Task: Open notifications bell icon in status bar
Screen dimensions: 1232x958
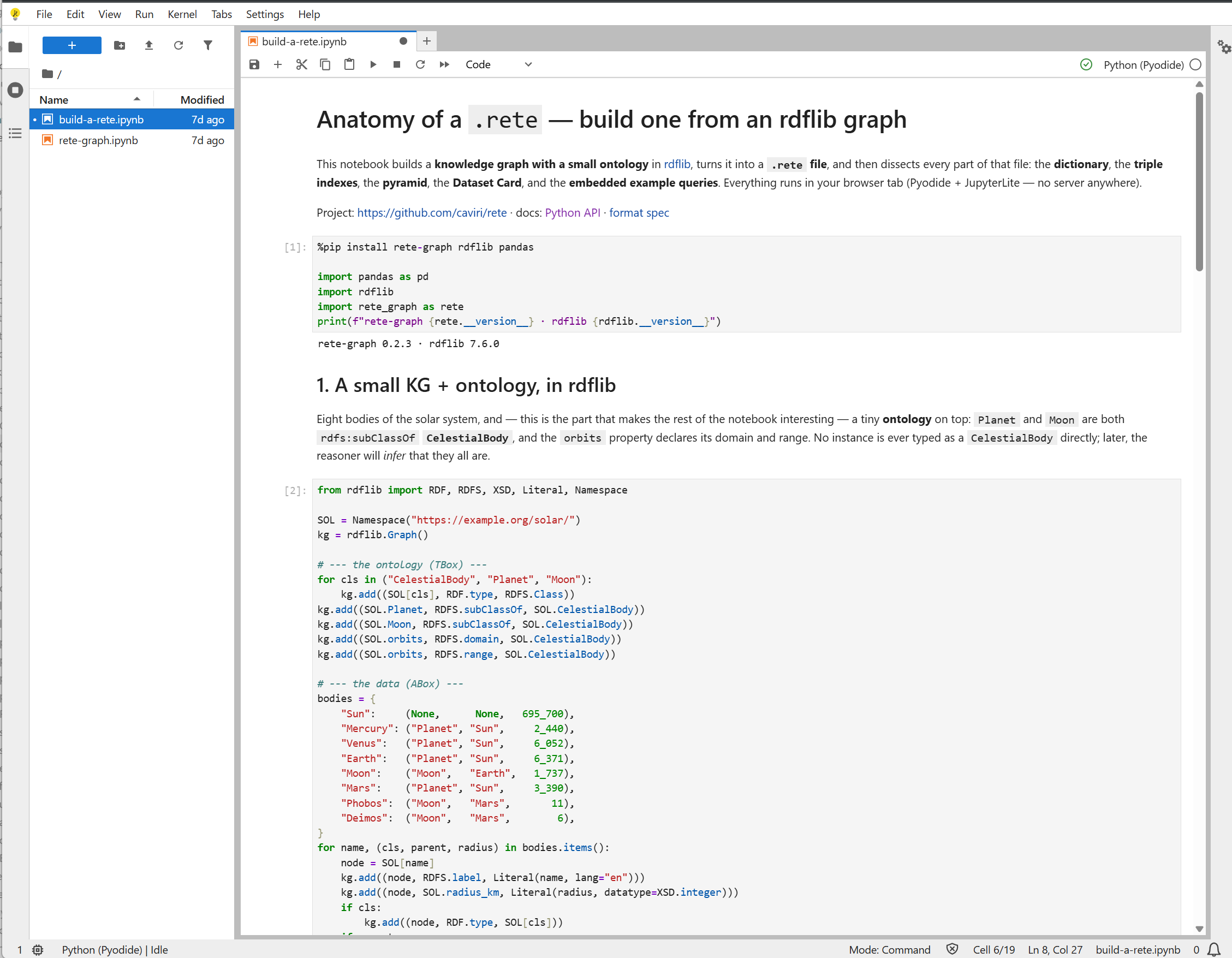Action: [1214, 949]
